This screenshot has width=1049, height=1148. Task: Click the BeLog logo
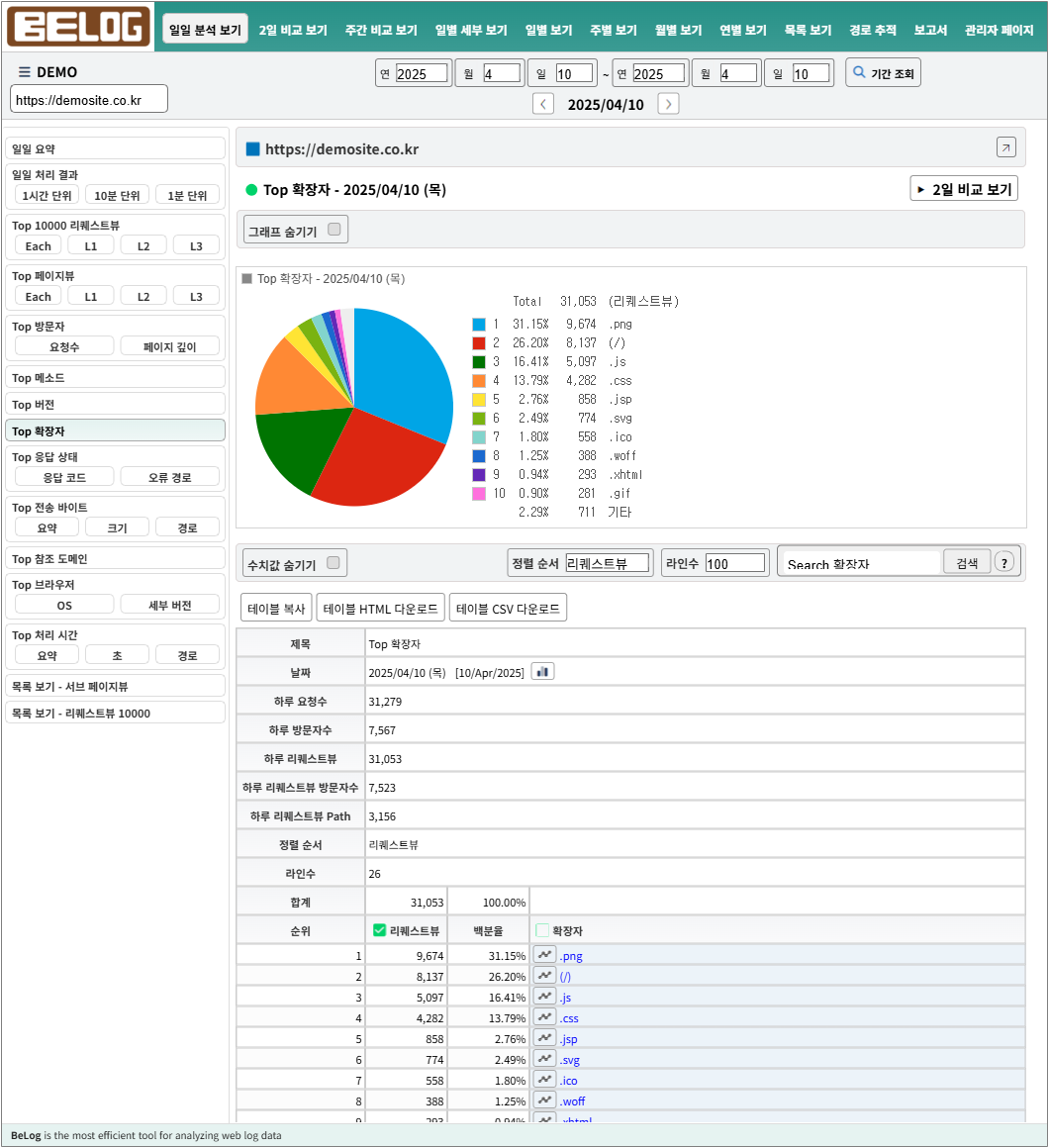(x=78, y=27)
